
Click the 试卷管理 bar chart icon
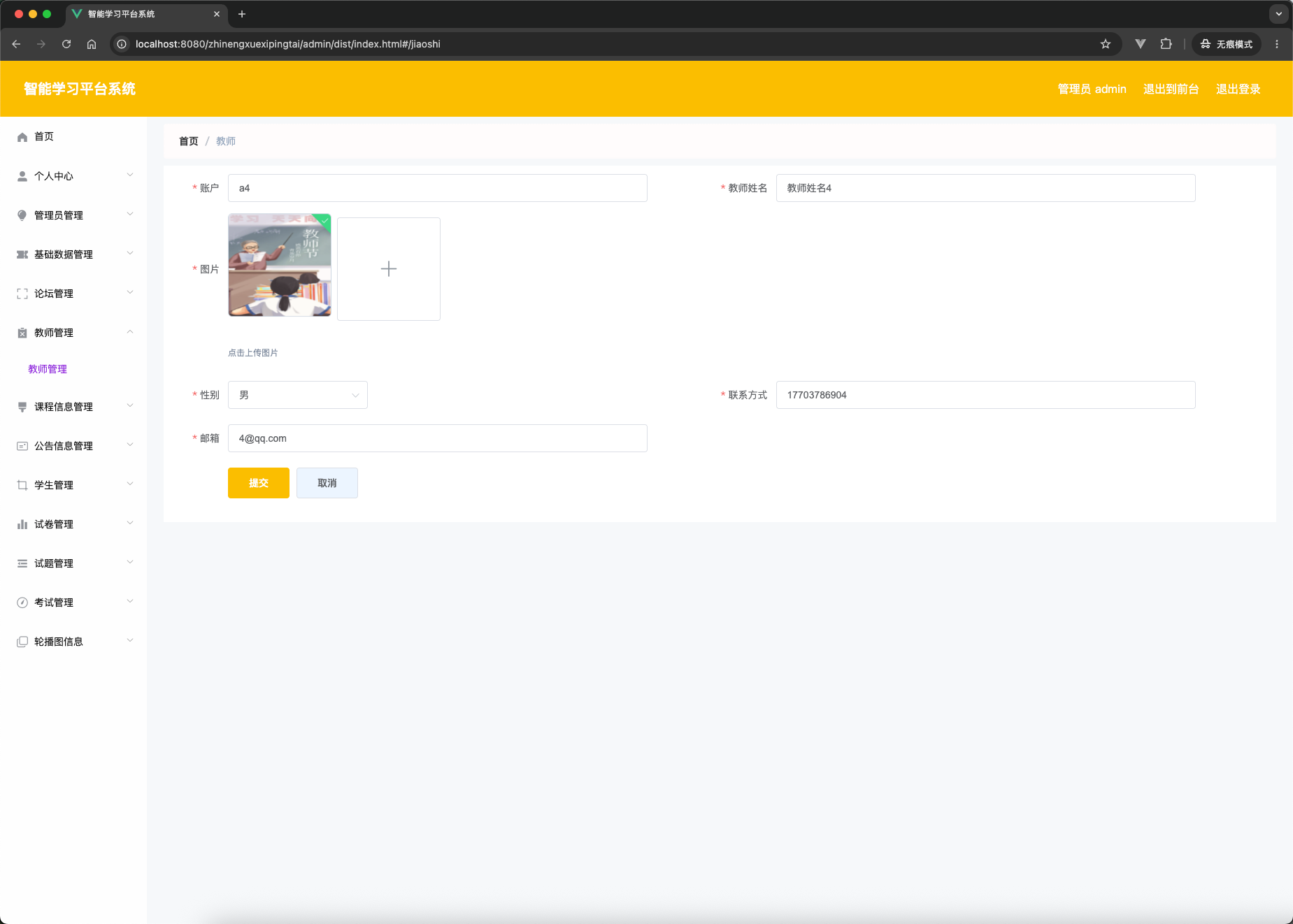point(22,524)
